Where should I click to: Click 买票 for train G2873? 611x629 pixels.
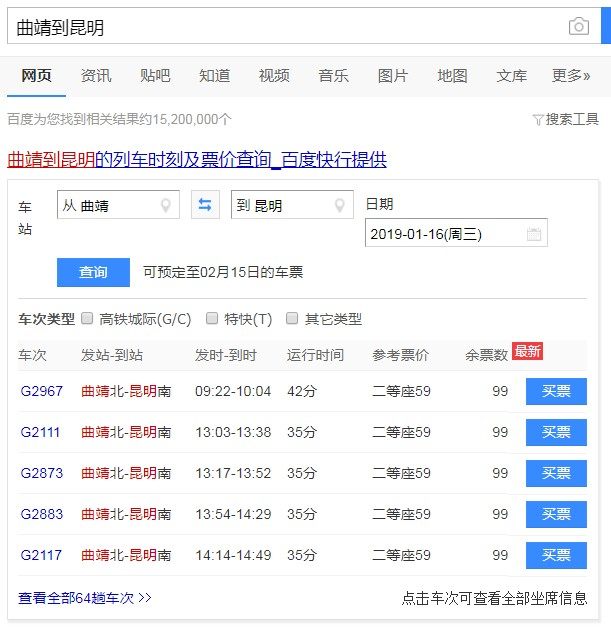[x=556, y=473]
